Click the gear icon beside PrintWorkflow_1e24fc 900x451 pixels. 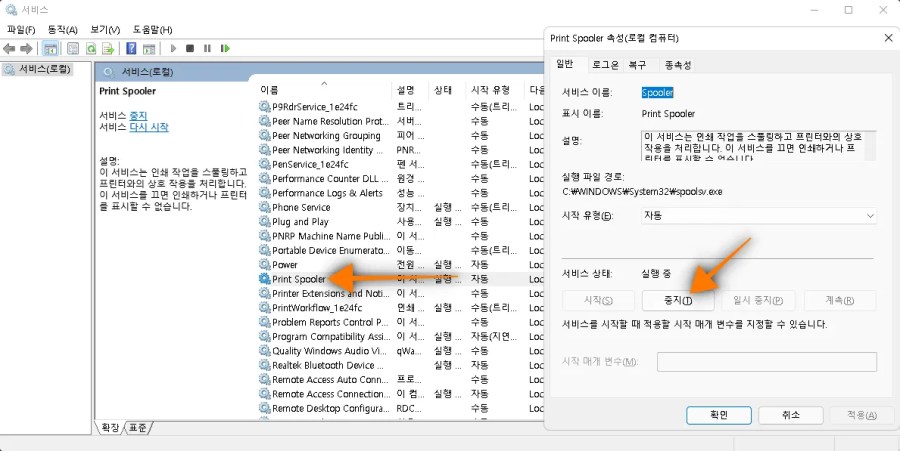point(264,308)
